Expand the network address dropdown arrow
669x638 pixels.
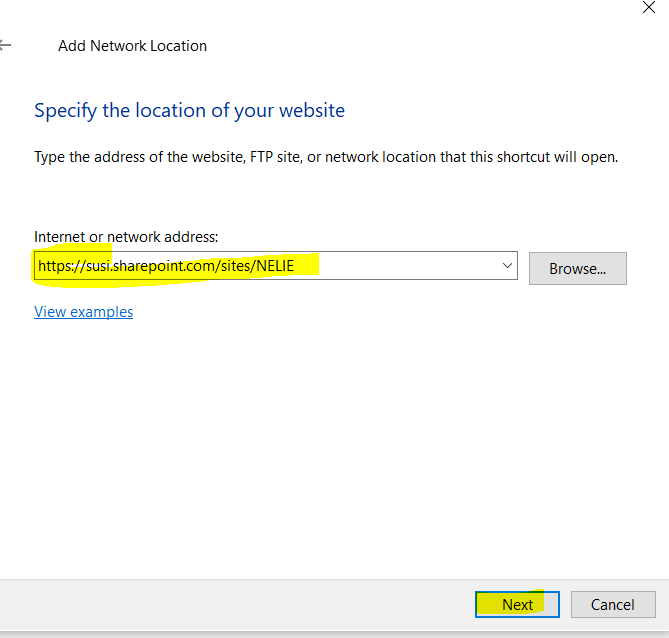tap(507, 266)
